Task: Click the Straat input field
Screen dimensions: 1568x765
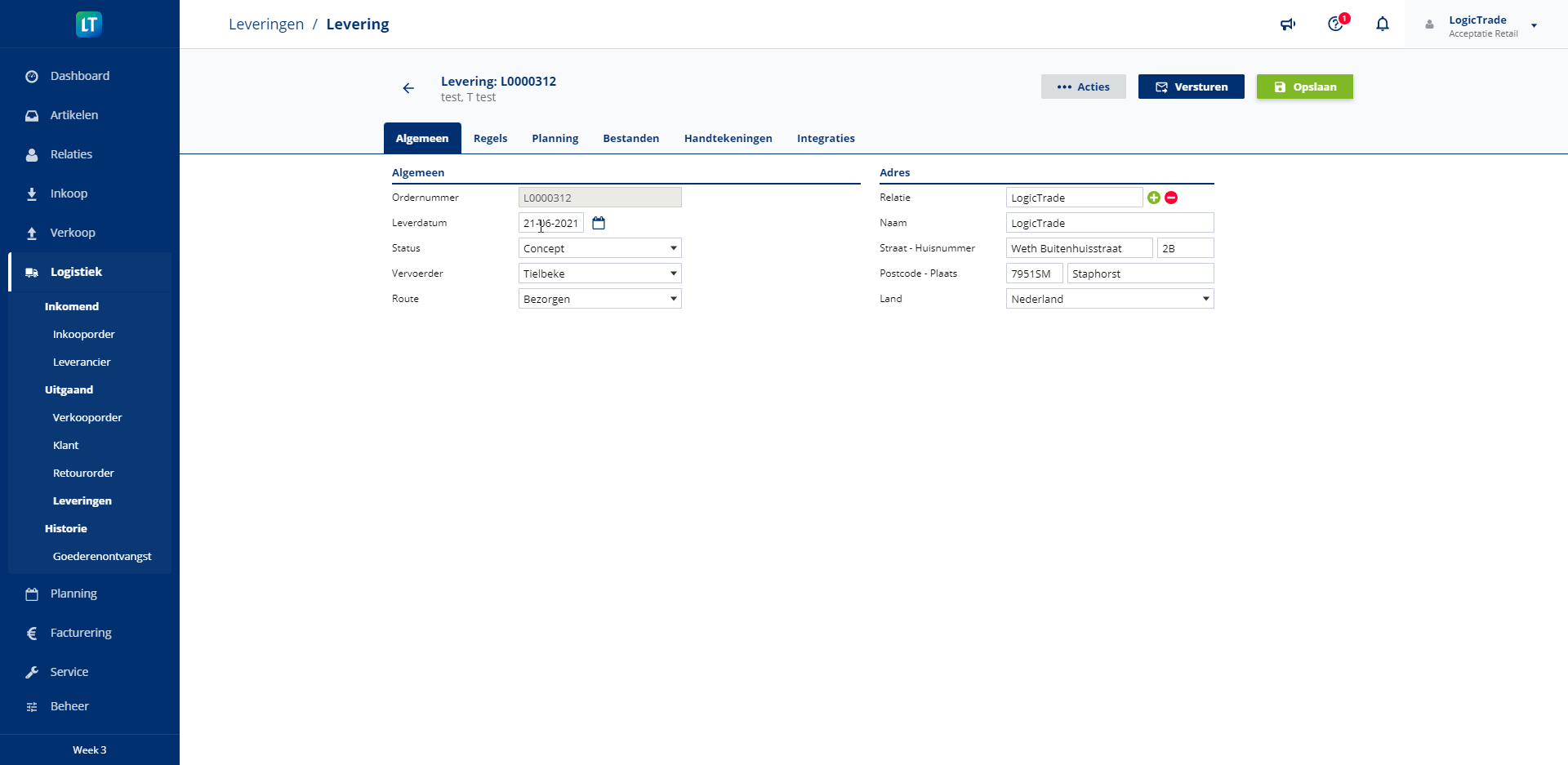Action: [x=1078, y=248]
